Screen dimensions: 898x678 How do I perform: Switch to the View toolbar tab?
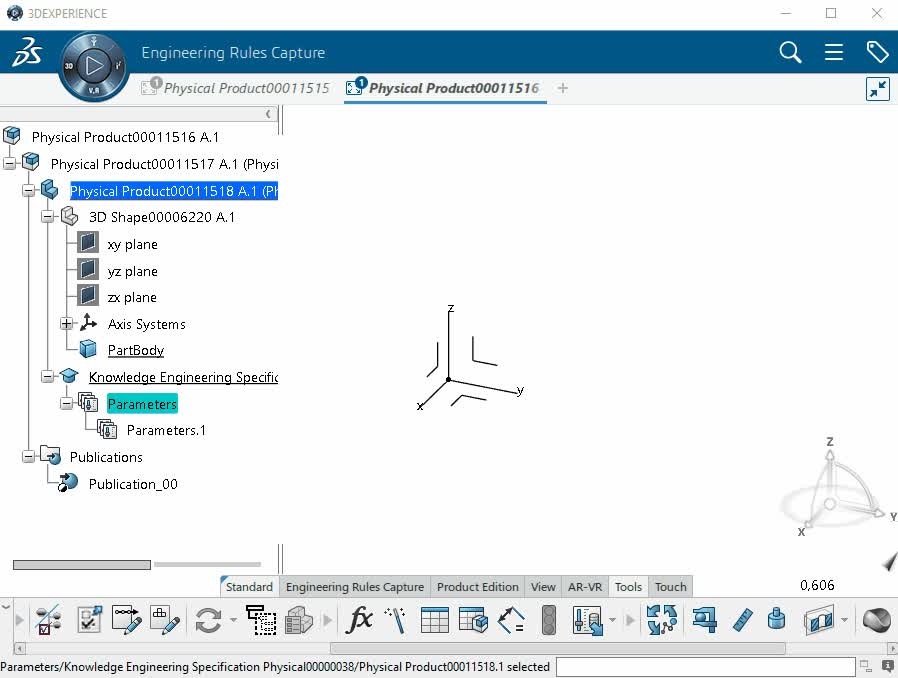click(543, 587)
